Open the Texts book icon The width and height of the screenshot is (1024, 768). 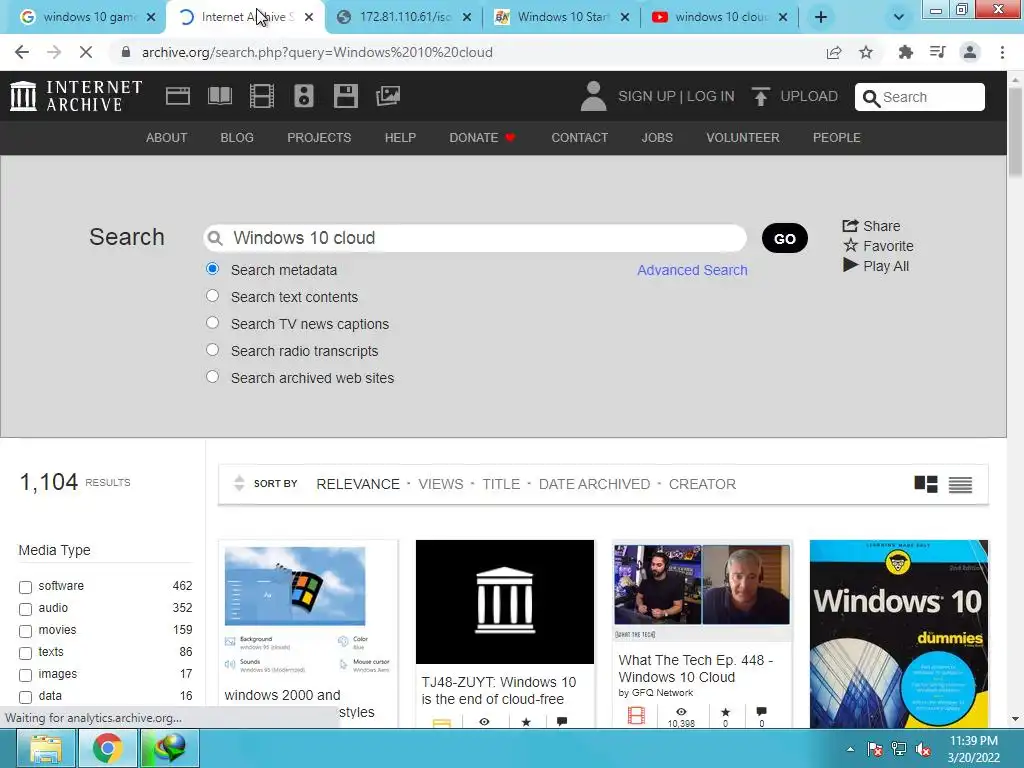(x=219, y=96)
